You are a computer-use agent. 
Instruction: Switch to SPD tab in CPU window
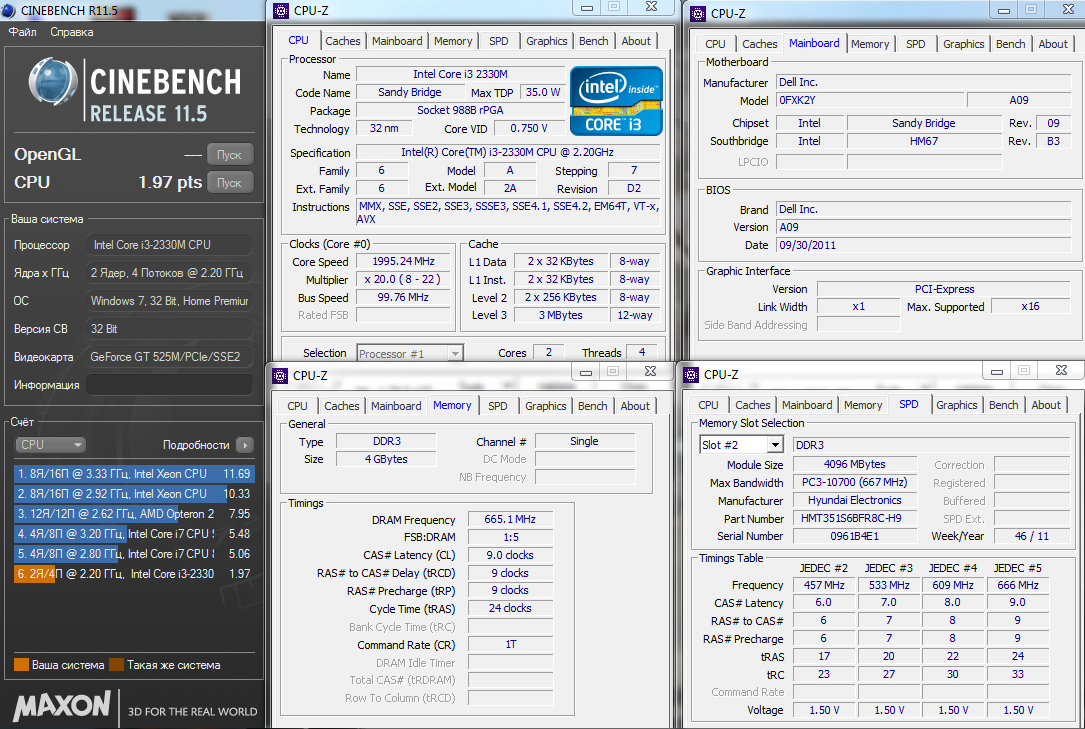tap(498, 41)
